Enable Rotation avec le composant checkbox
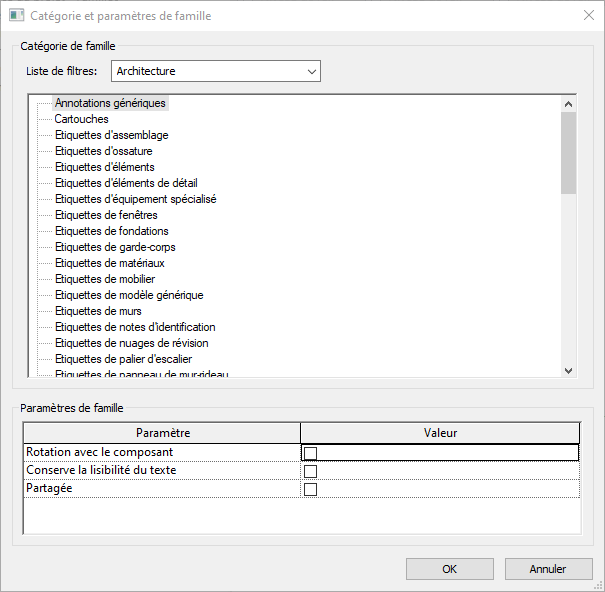Screen dimensions: 605x592 click(310, 453)
